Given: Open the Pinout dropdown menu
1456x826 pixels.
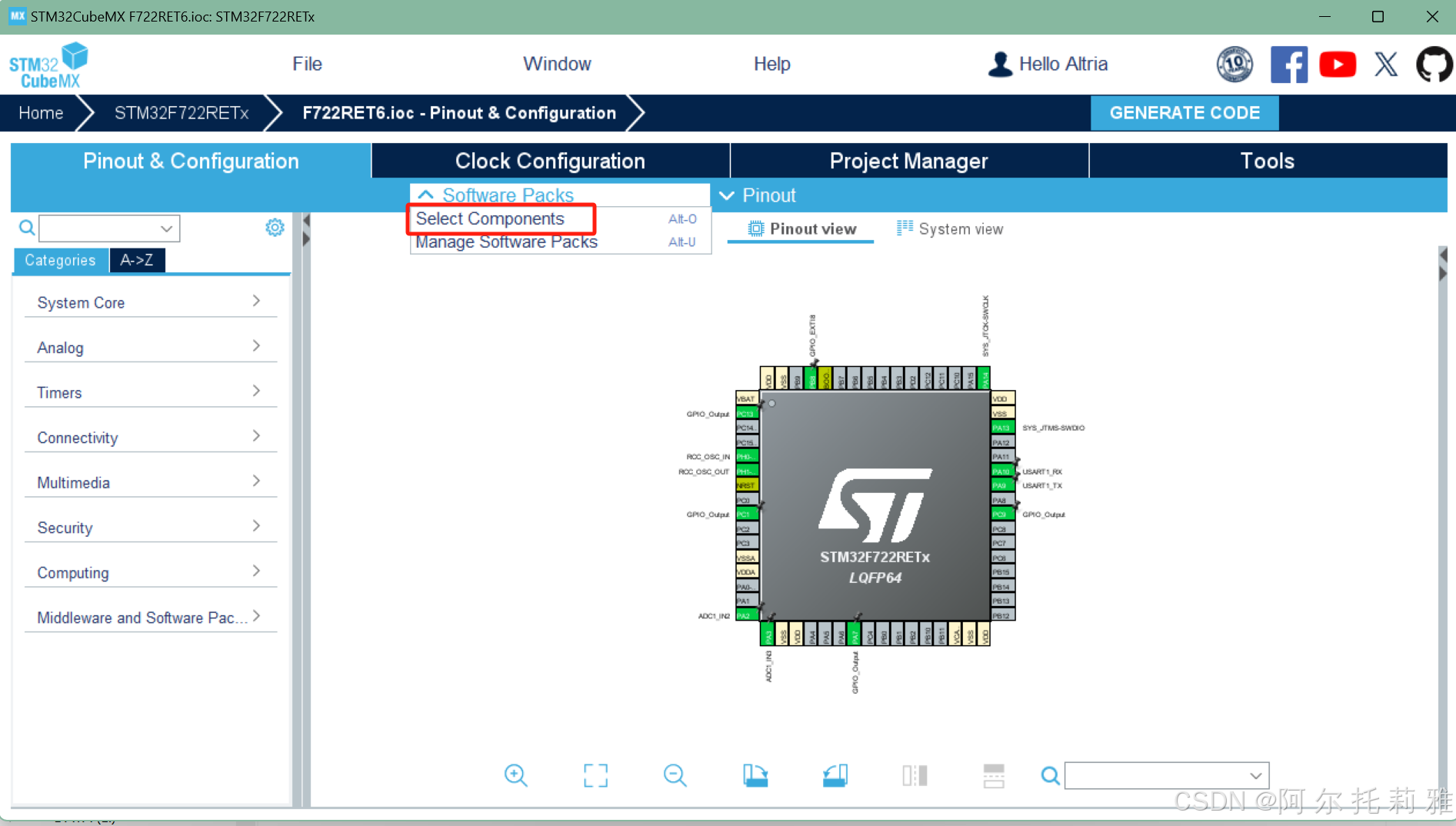Looking at the screenshot, I should (758, 195).
